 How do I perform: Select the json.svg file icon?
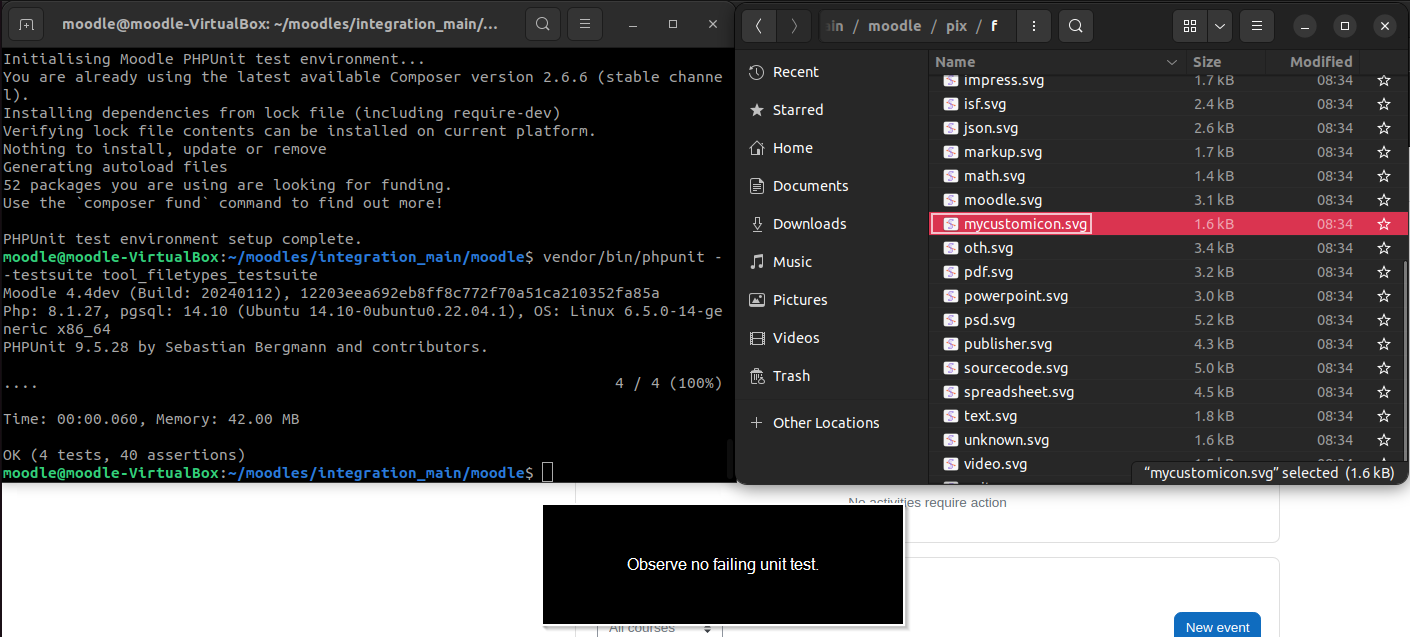950,128
